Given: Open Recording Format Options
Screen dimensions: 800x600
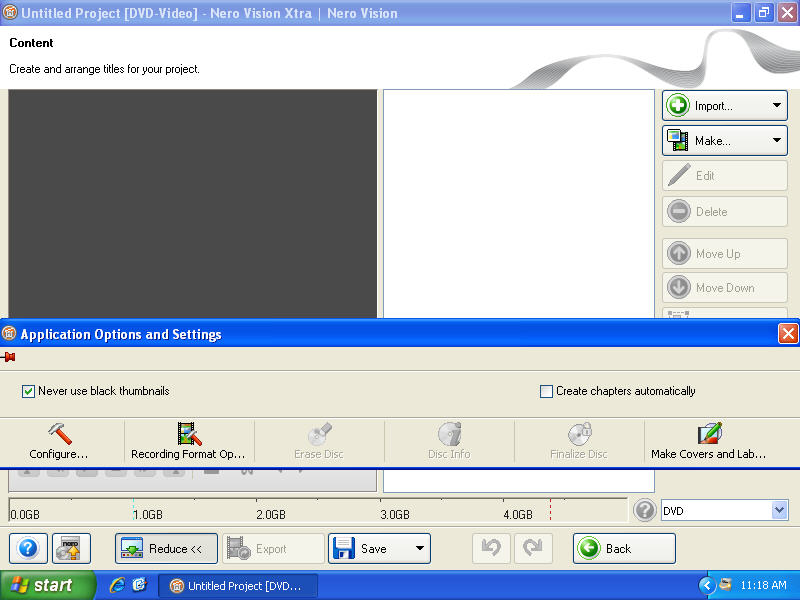Looking at the screenshot, I should coord(189,441).
